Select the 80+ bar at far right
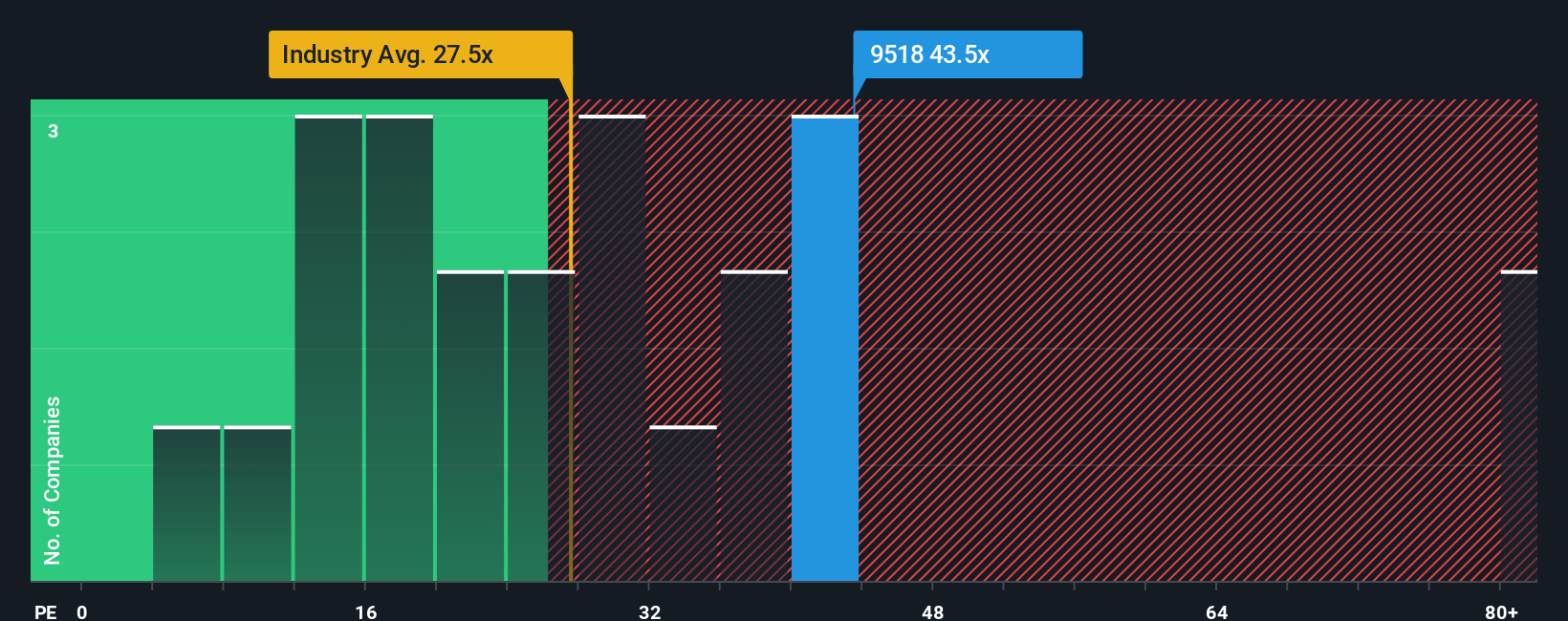1568x621 pixels. [1519, 426]
